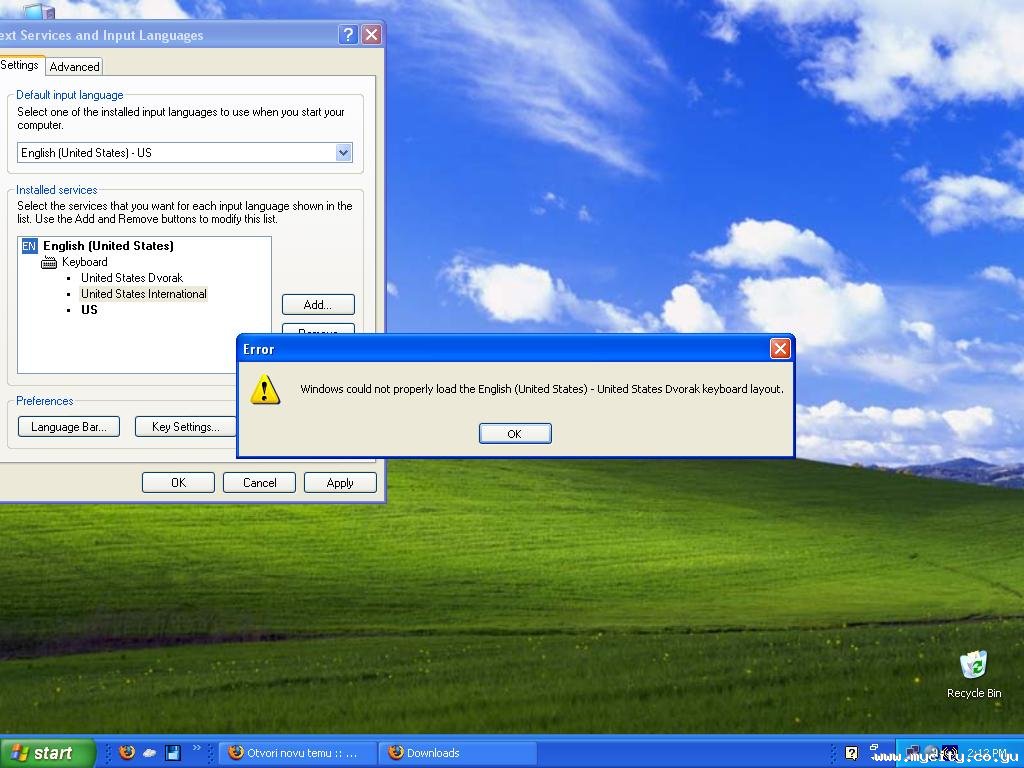Screen dimensions: 1024x768
Task: Select the Settings tab
Action: (20, 65)
